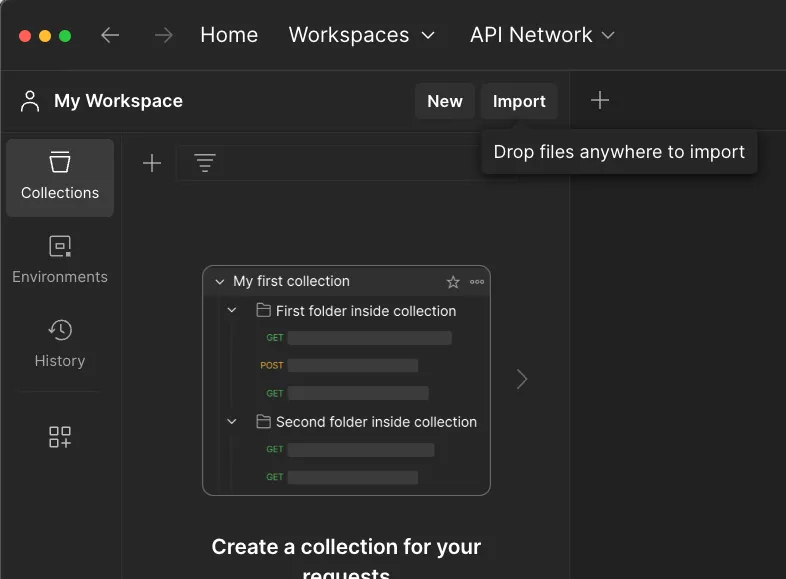
Task: Open My first collection more options
Action: [477, 282]
